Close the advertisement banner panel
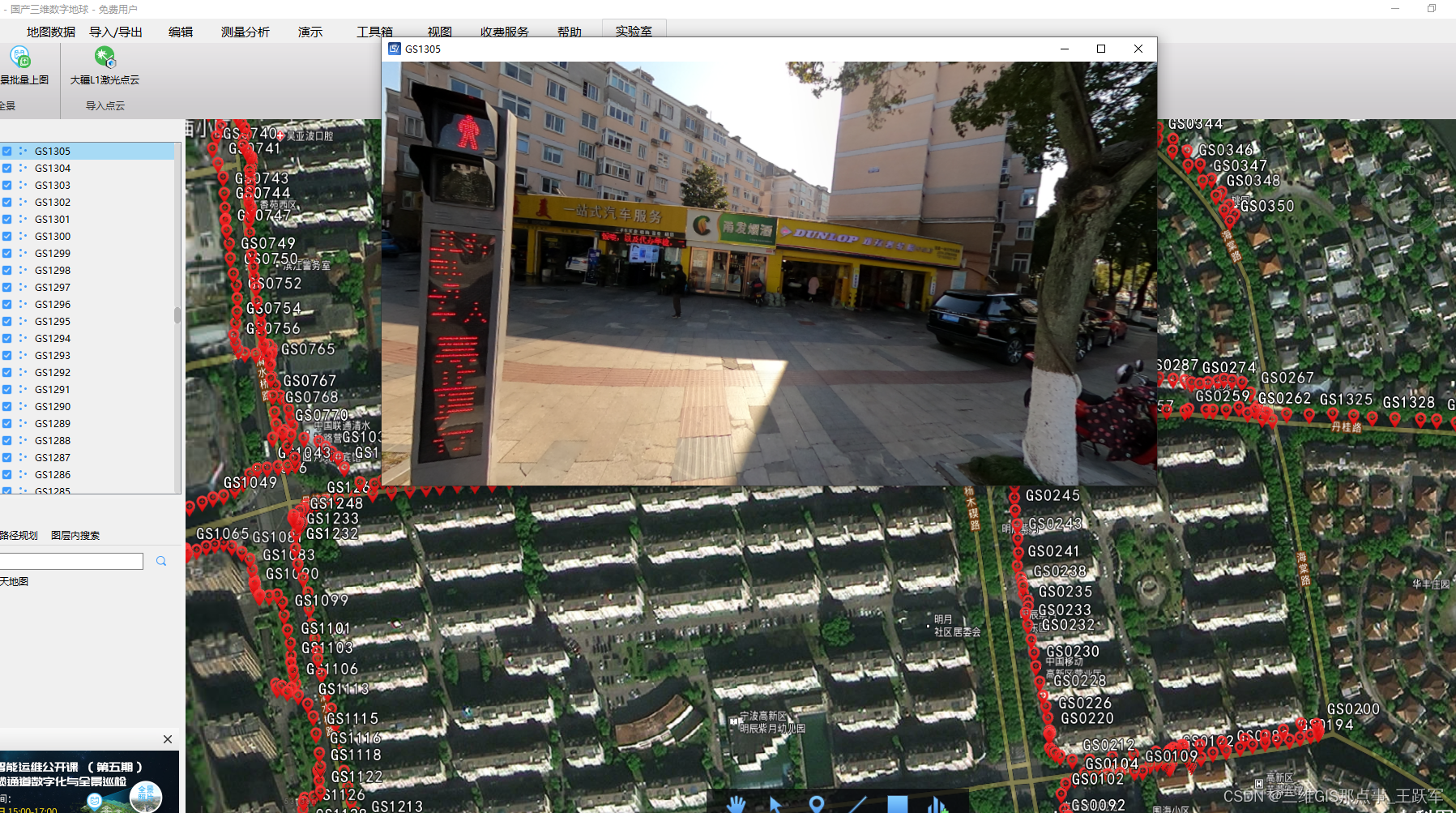 click(168, 739)
